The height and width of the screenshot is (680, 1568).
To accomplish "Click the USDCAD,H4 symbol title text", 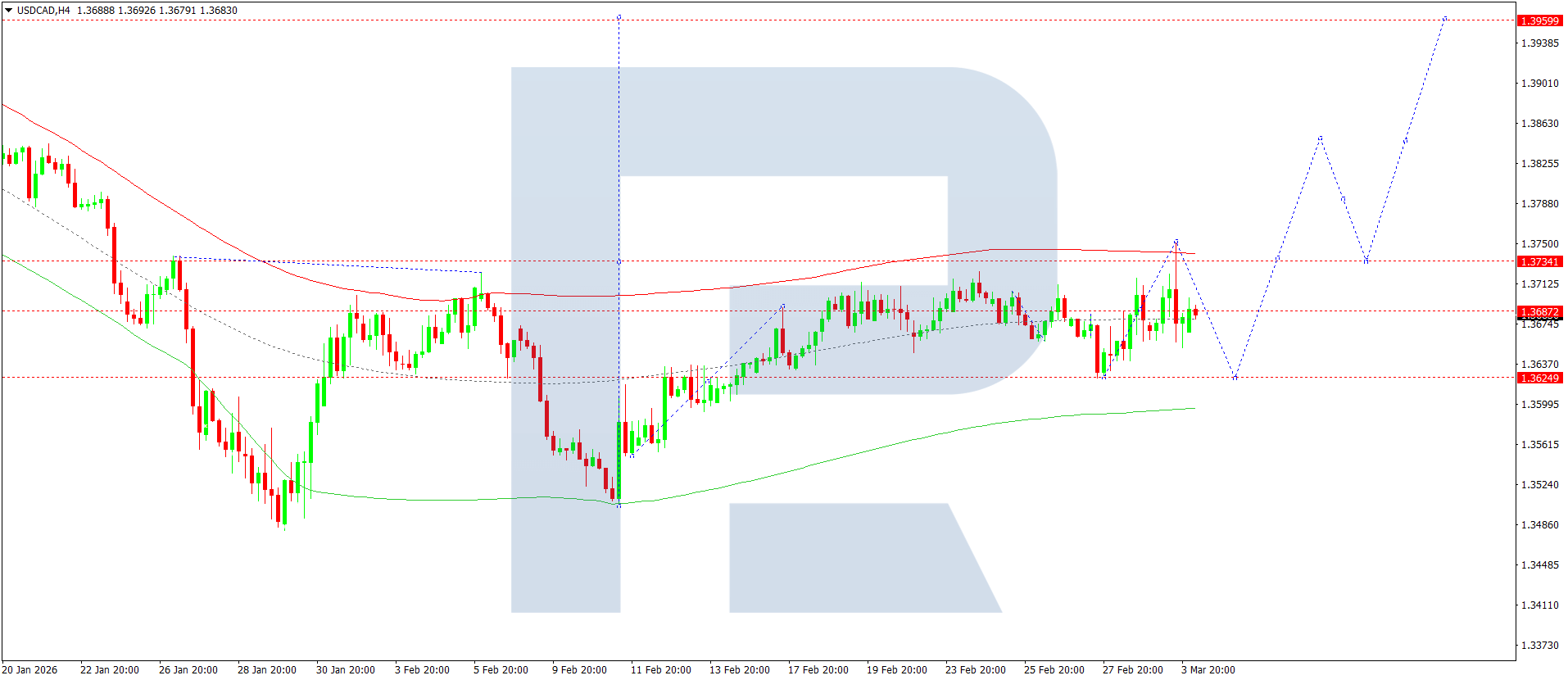I will [43, 11].
